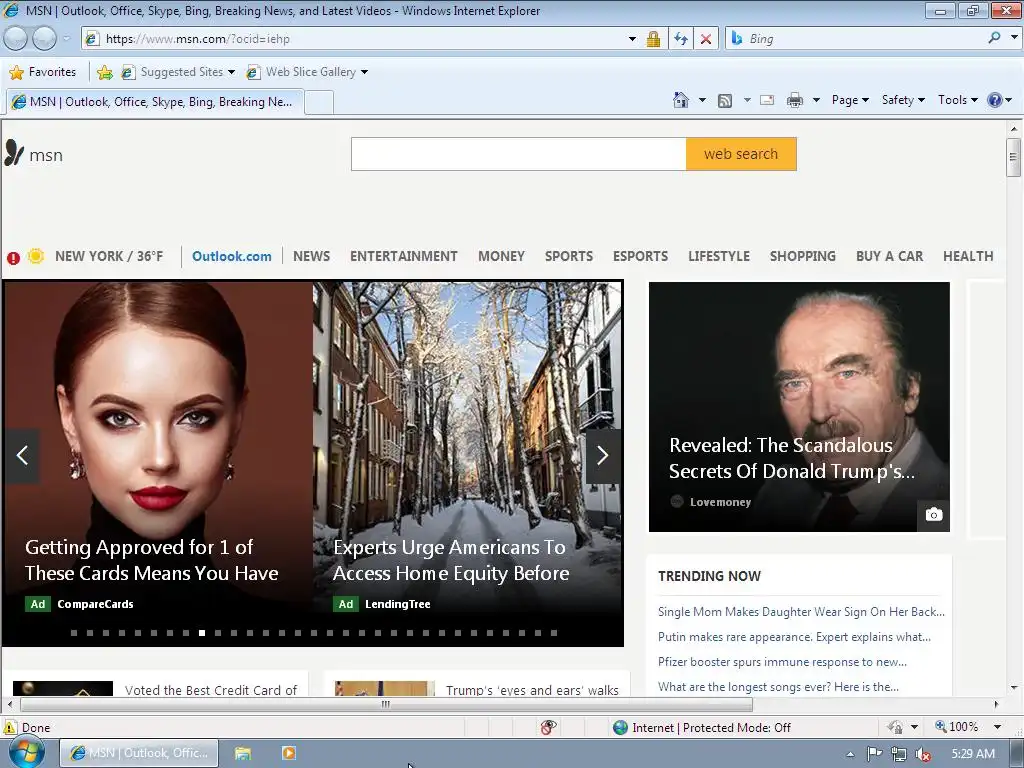The image size is (1024, 768).
Task: Click the Back navigation button
Action: click(x=16, y=39)
